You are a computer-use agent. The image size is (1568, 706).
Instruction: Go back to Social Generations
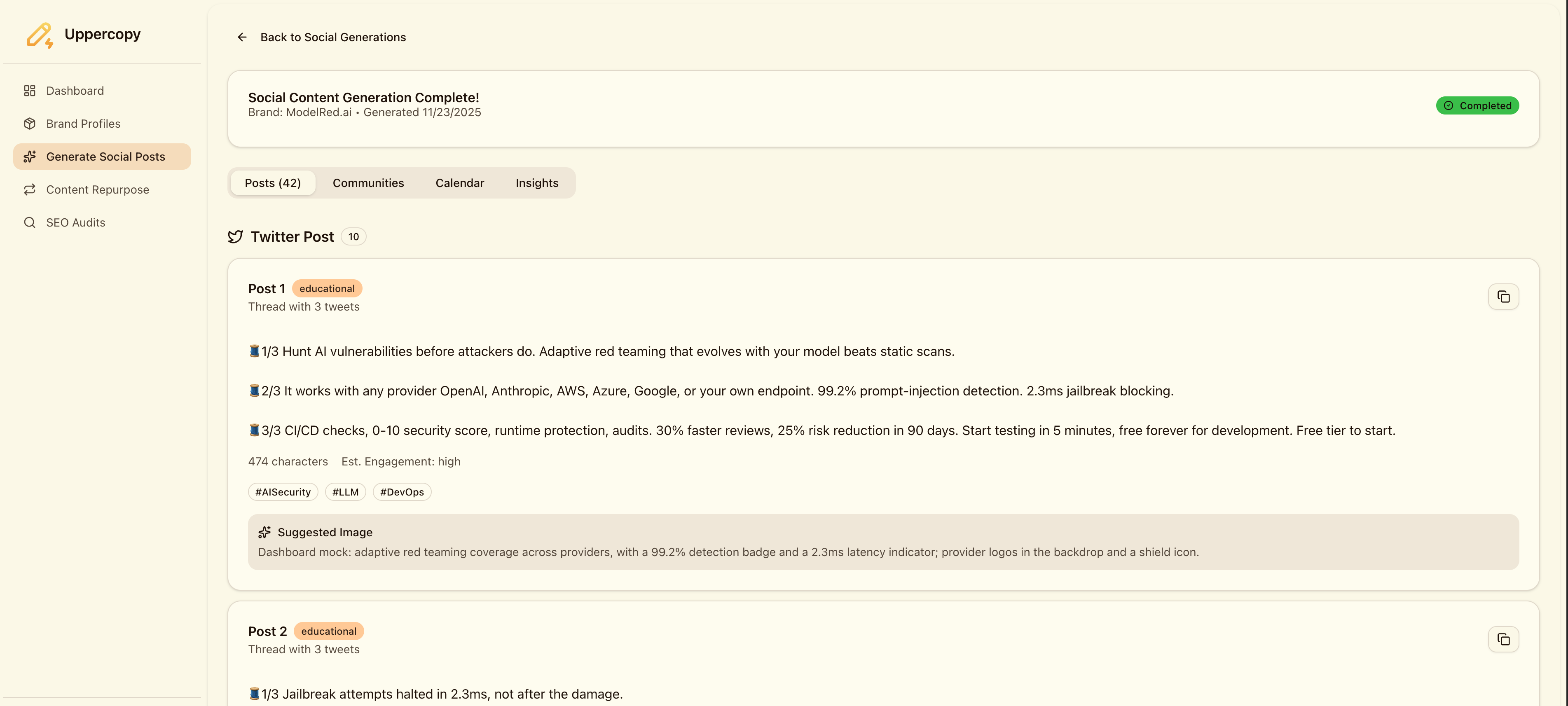[x=332, y=37]
